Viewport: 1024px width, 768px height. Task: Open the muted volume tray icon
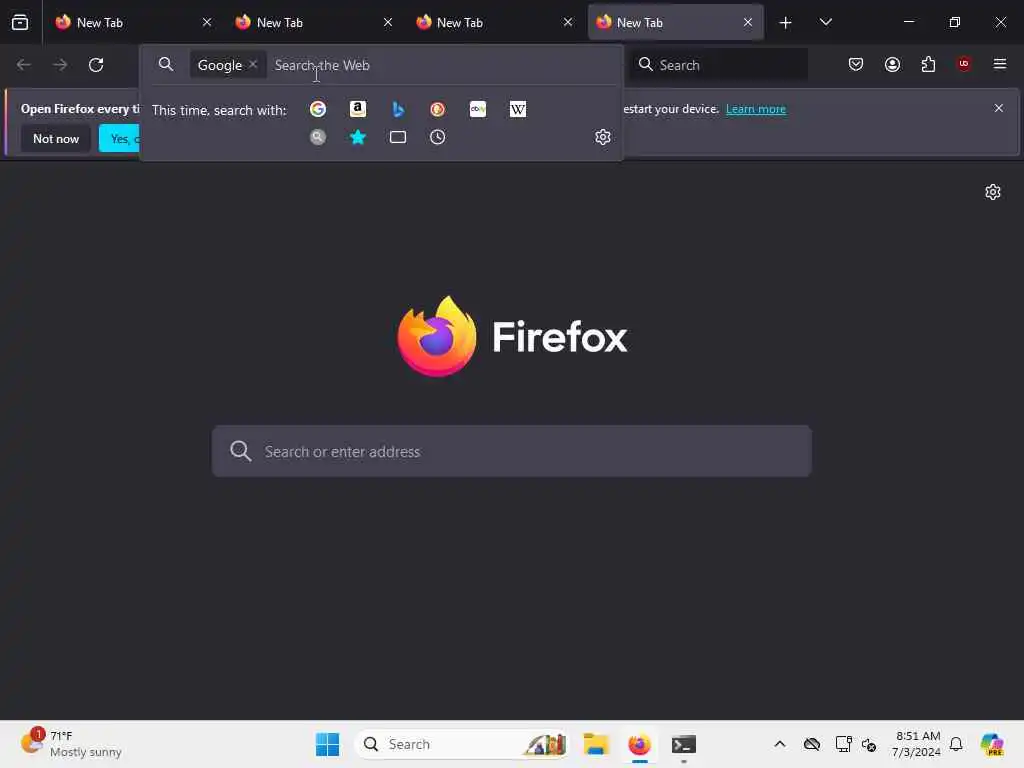coord(869,744)
